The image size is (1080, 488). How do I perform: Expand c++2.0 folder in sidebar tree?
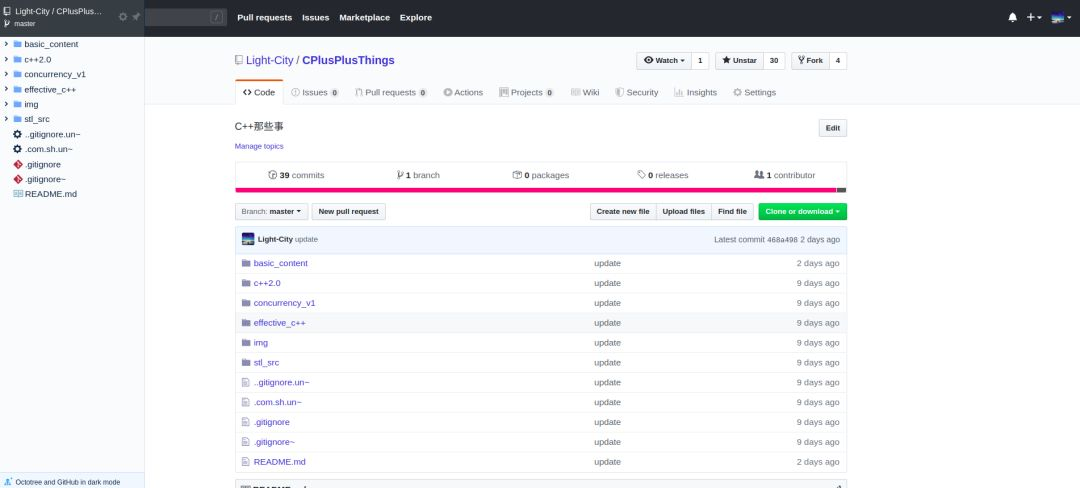[x=6, y=59]
